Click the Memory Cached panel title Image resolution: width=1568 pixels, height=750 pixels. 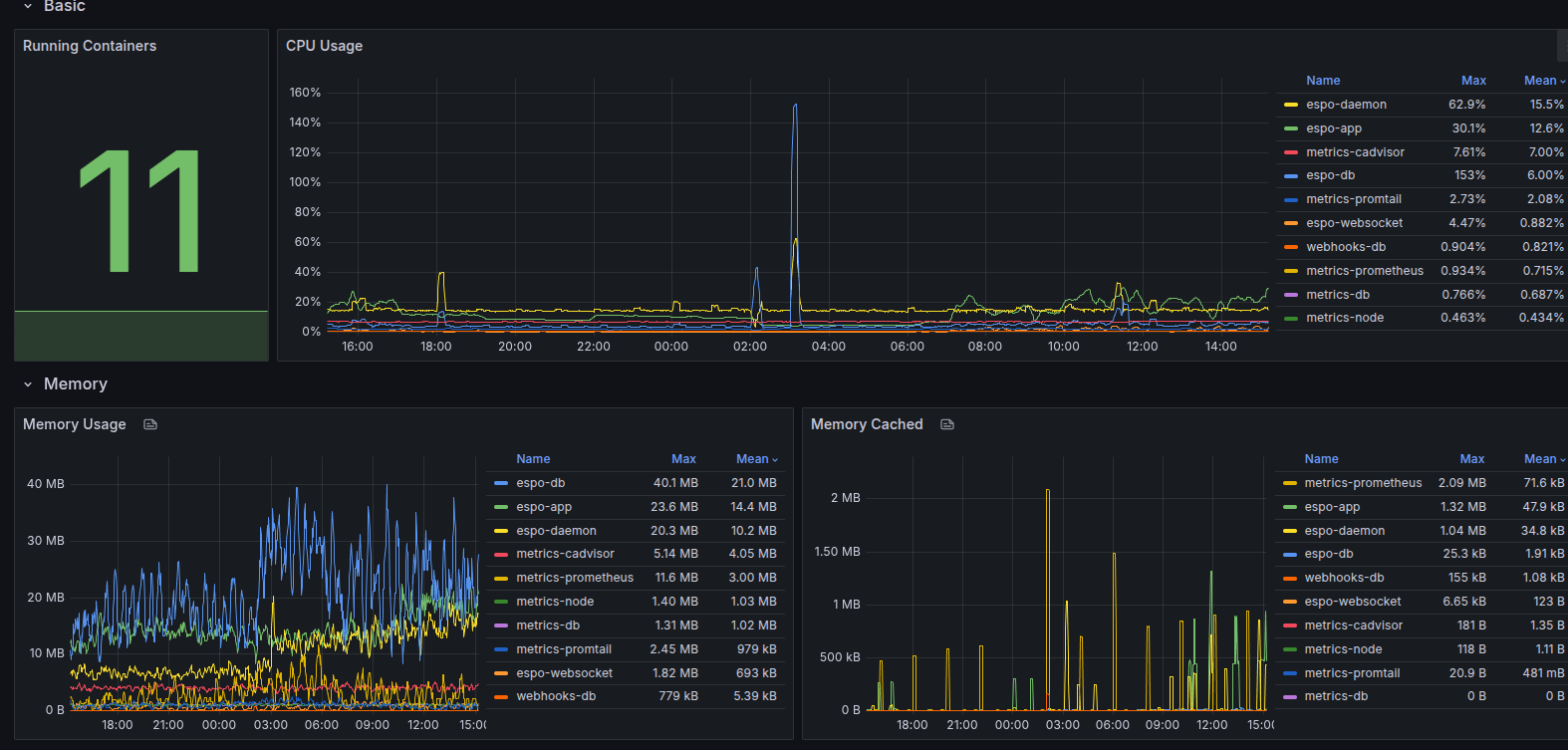point(867,424)
